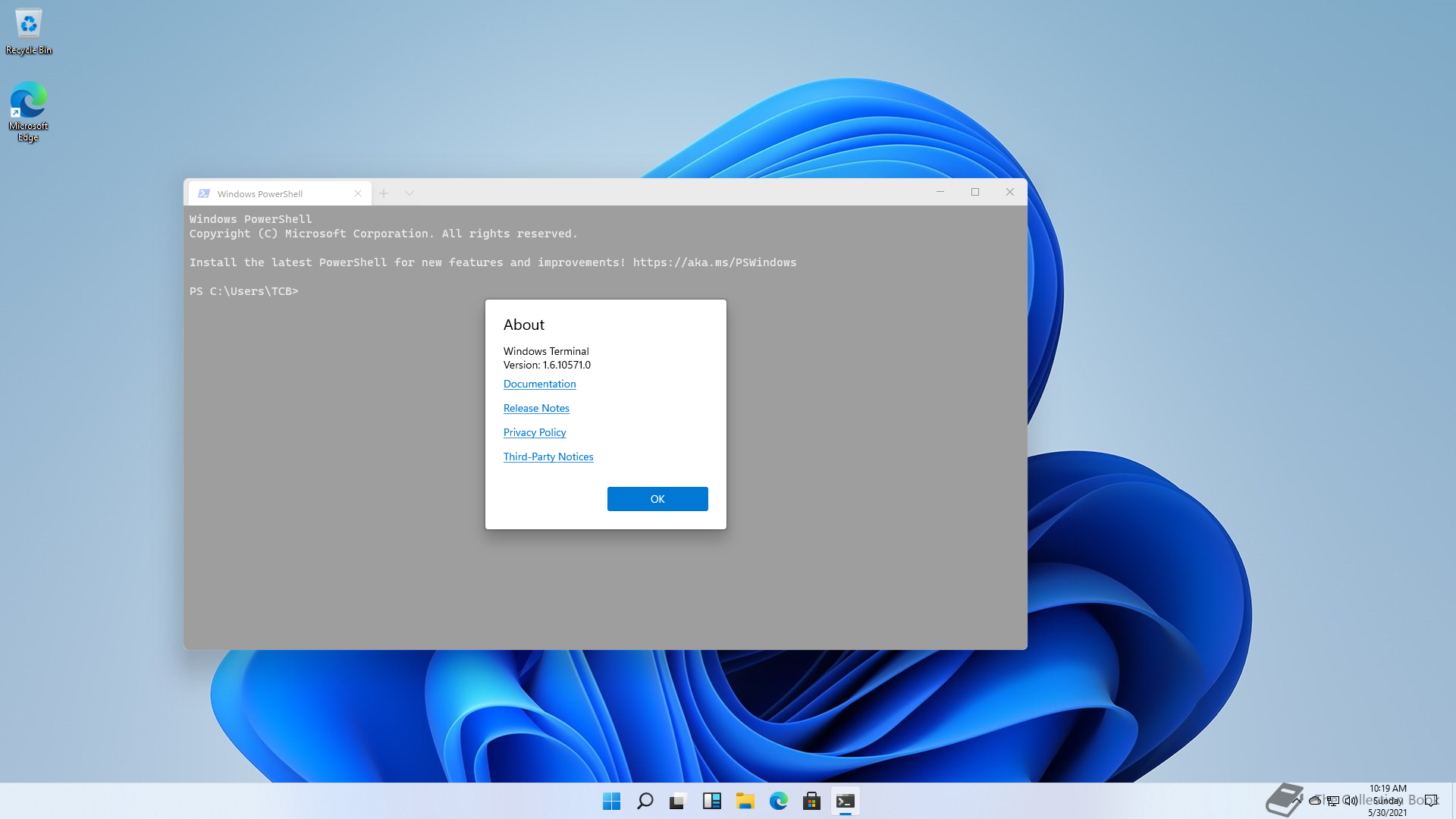This screenshot has height=819, width=1456.
Task: Click the PS C:\Users\TCB> prompt line
Action: [x=244, y=291]
